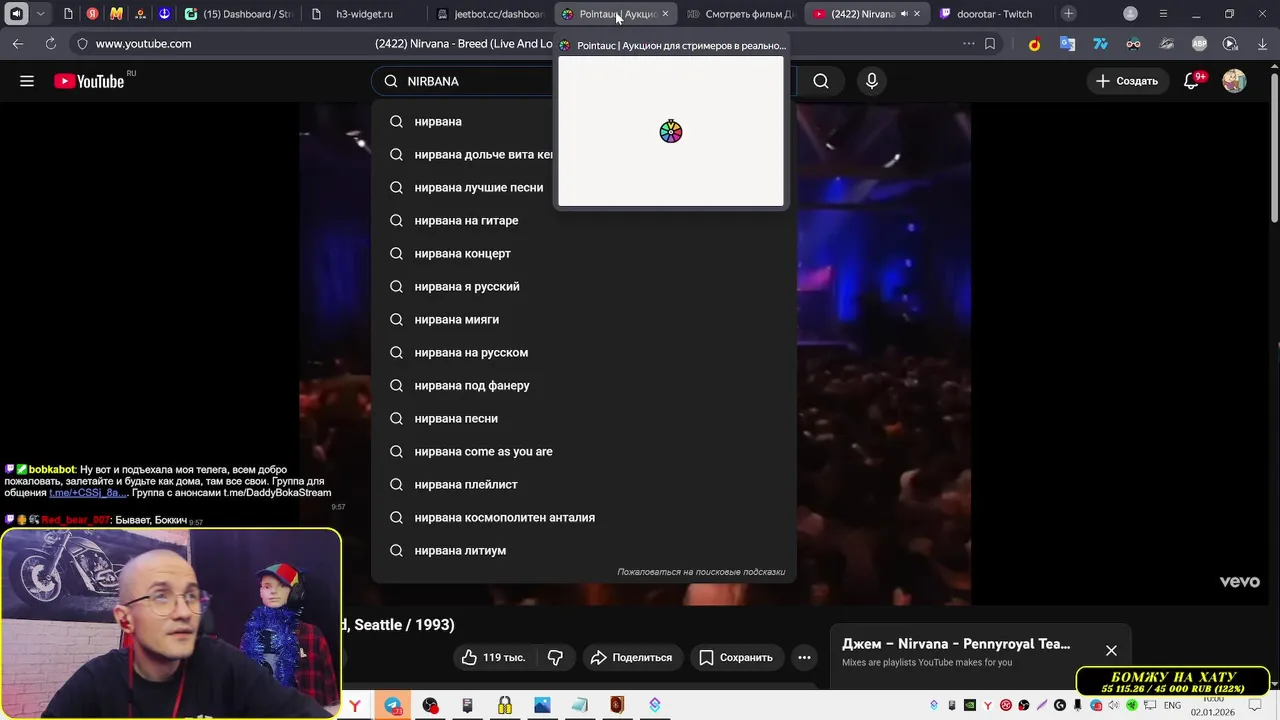Open OBS Studio from the taskbar
The image size is (1280, 720).
(430, 705)
